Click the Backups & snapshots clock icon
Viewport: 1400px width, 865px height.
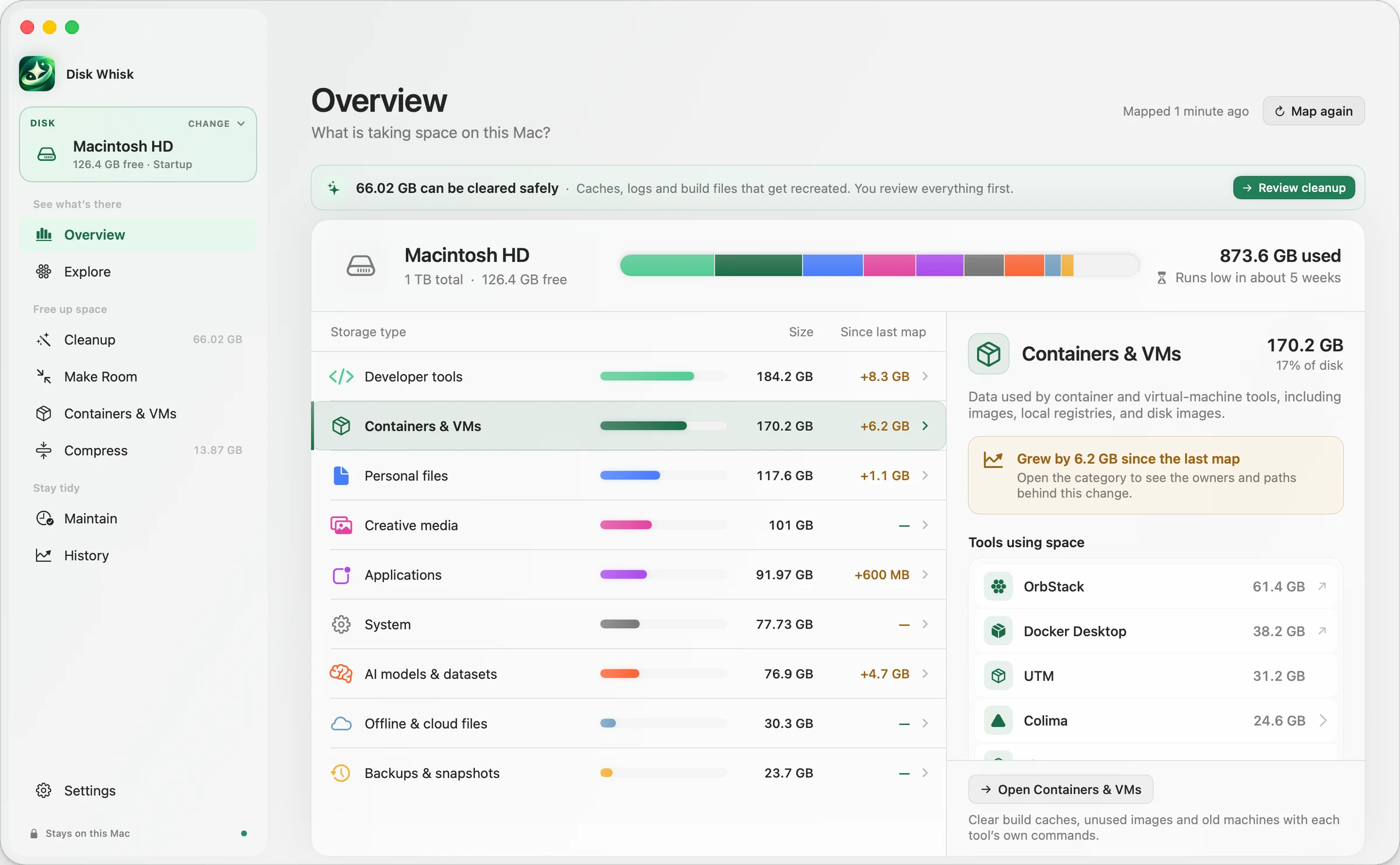click(341, 773)
